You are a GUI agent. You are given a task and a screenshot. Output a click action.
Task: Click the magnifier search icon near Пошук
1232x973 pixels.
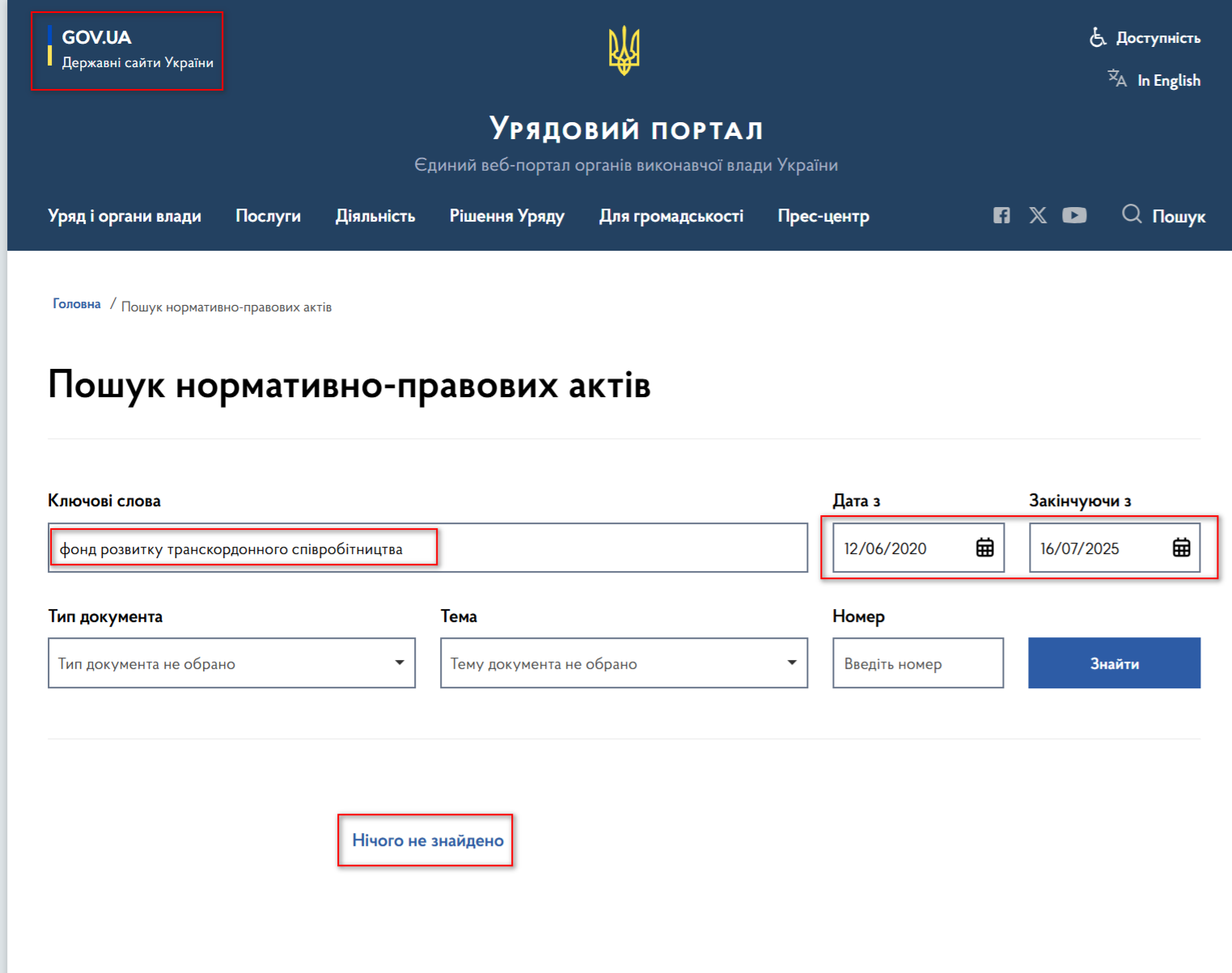tap(1131, 215)
